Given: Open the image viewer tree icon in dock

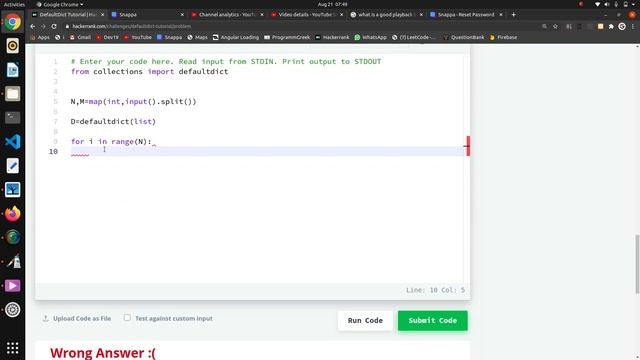Looking at the screenshot, I should (13, 190).
